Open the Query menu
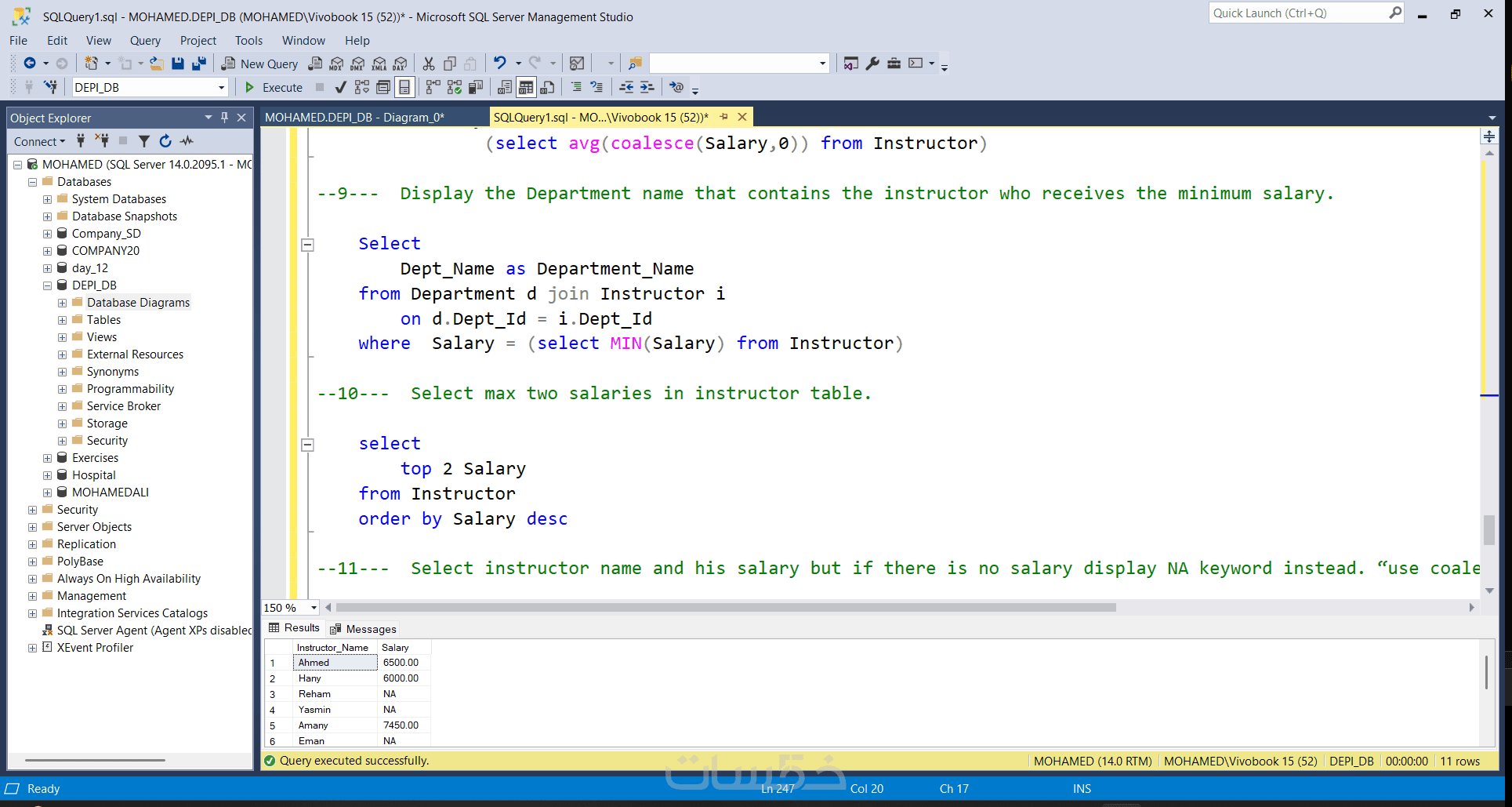1512x807 pixels. point(145,41)
